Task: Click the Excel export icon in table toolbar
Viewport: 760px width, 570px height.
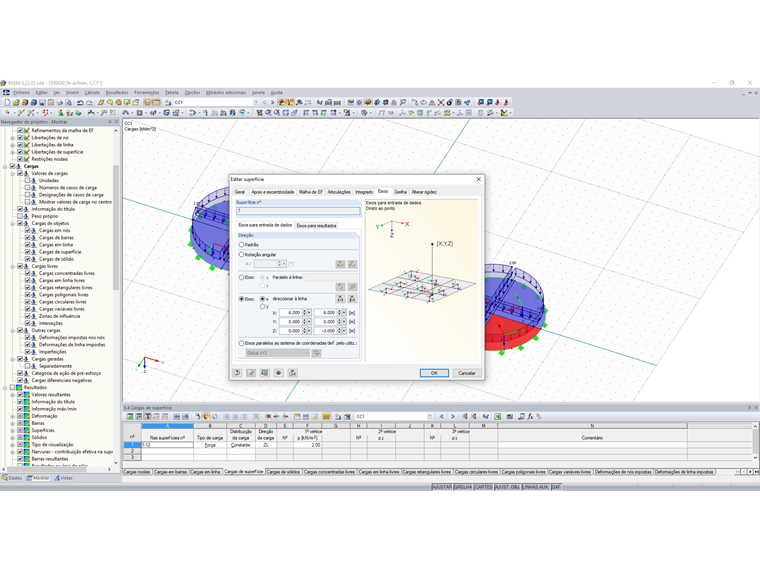Action: (x=498, y=416)
